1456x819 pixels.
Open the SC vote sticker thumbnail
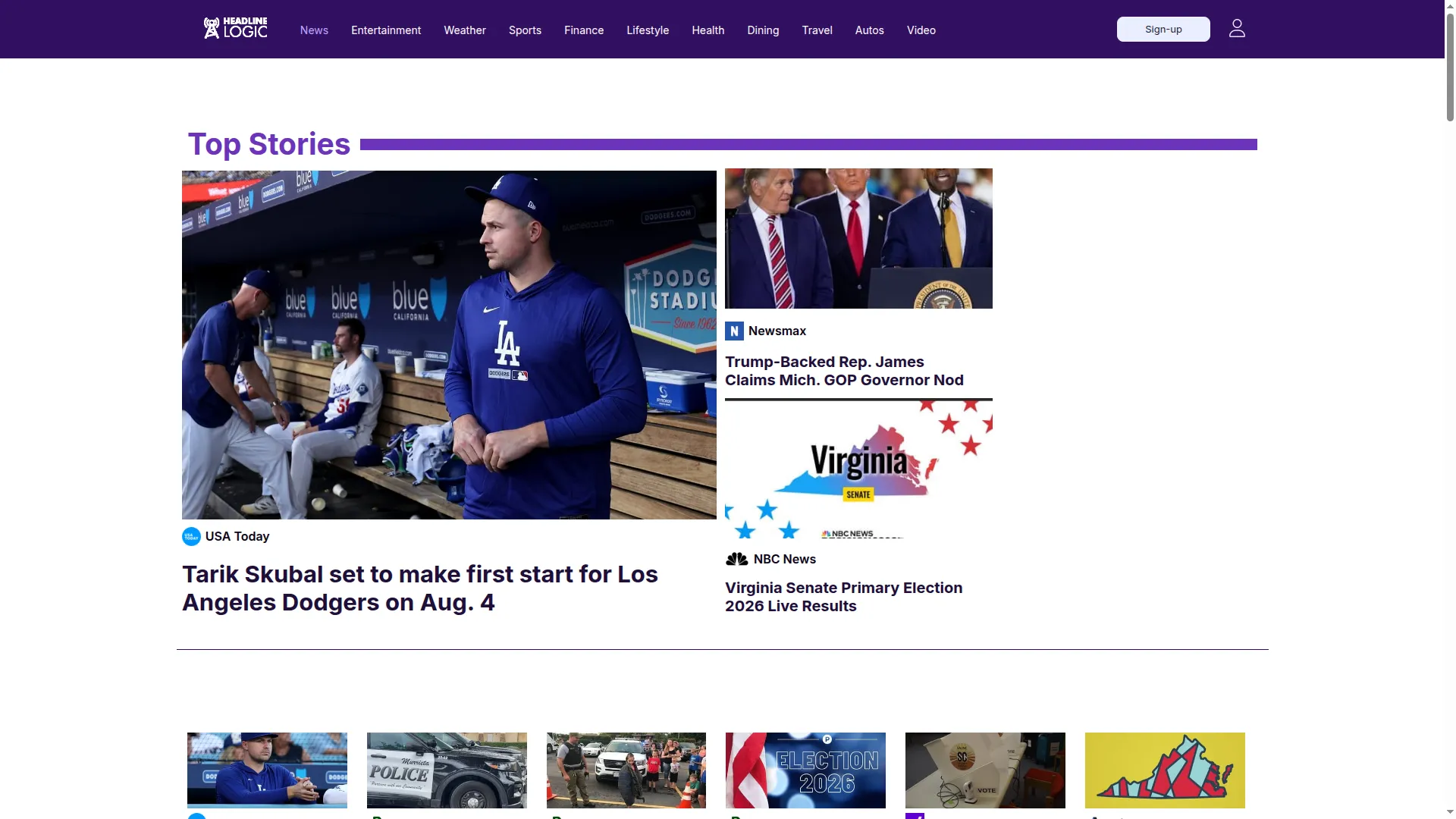point(985,770)
